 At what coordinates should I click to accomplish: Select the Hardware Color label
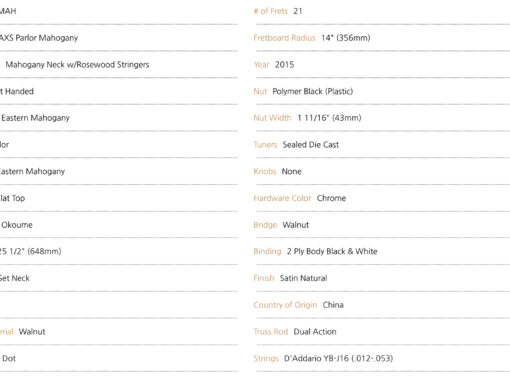[282, 198]
